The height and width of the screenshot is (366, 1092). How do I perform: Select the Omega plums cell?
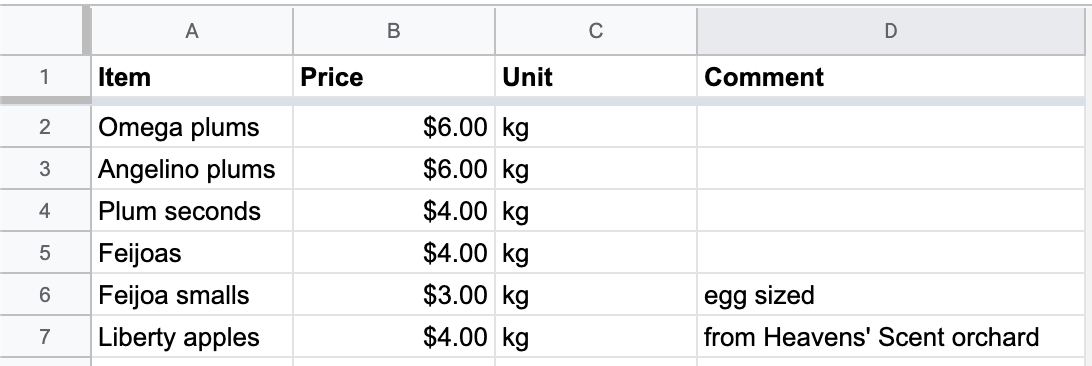pyautogui.click(x=192, y=127)
